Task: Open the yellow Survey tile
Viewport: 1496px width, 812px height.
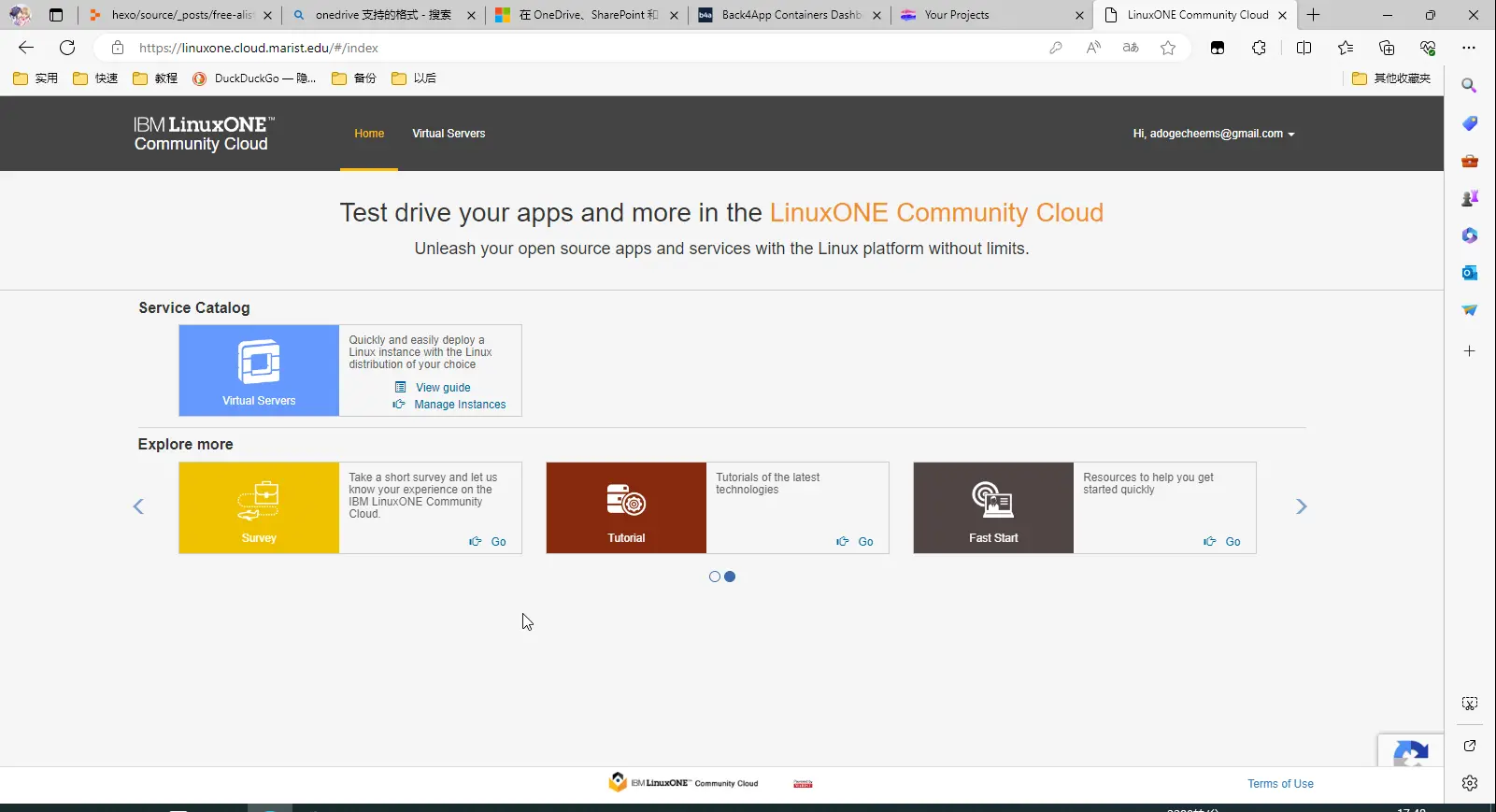Action: coord(259,507)
